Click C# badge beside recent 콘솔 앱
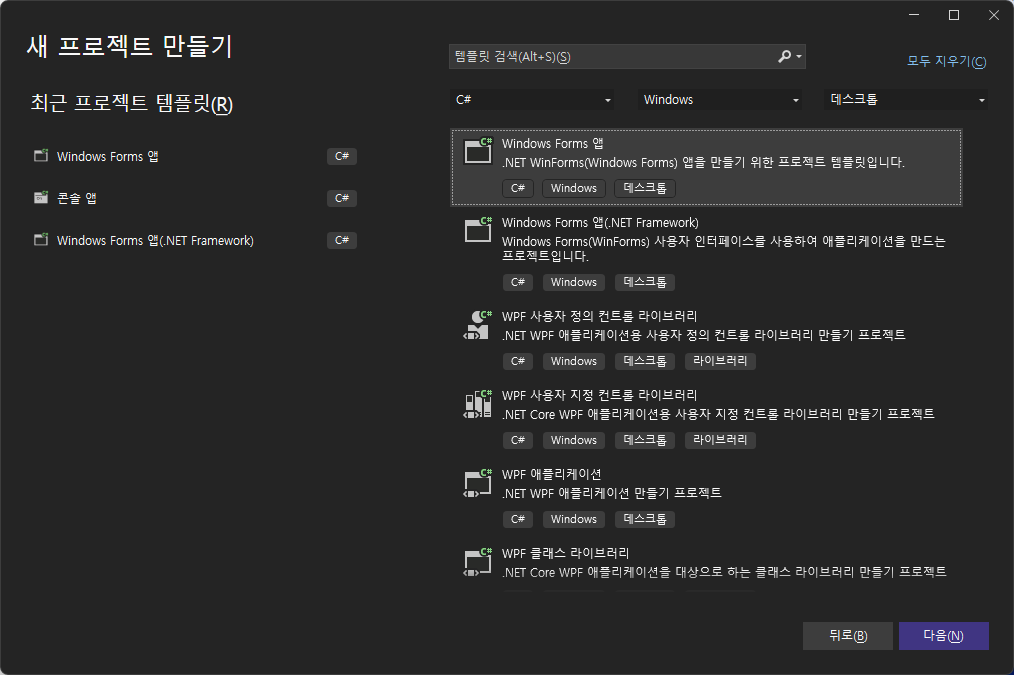The image size is (1014, 675). click(342, 198)
